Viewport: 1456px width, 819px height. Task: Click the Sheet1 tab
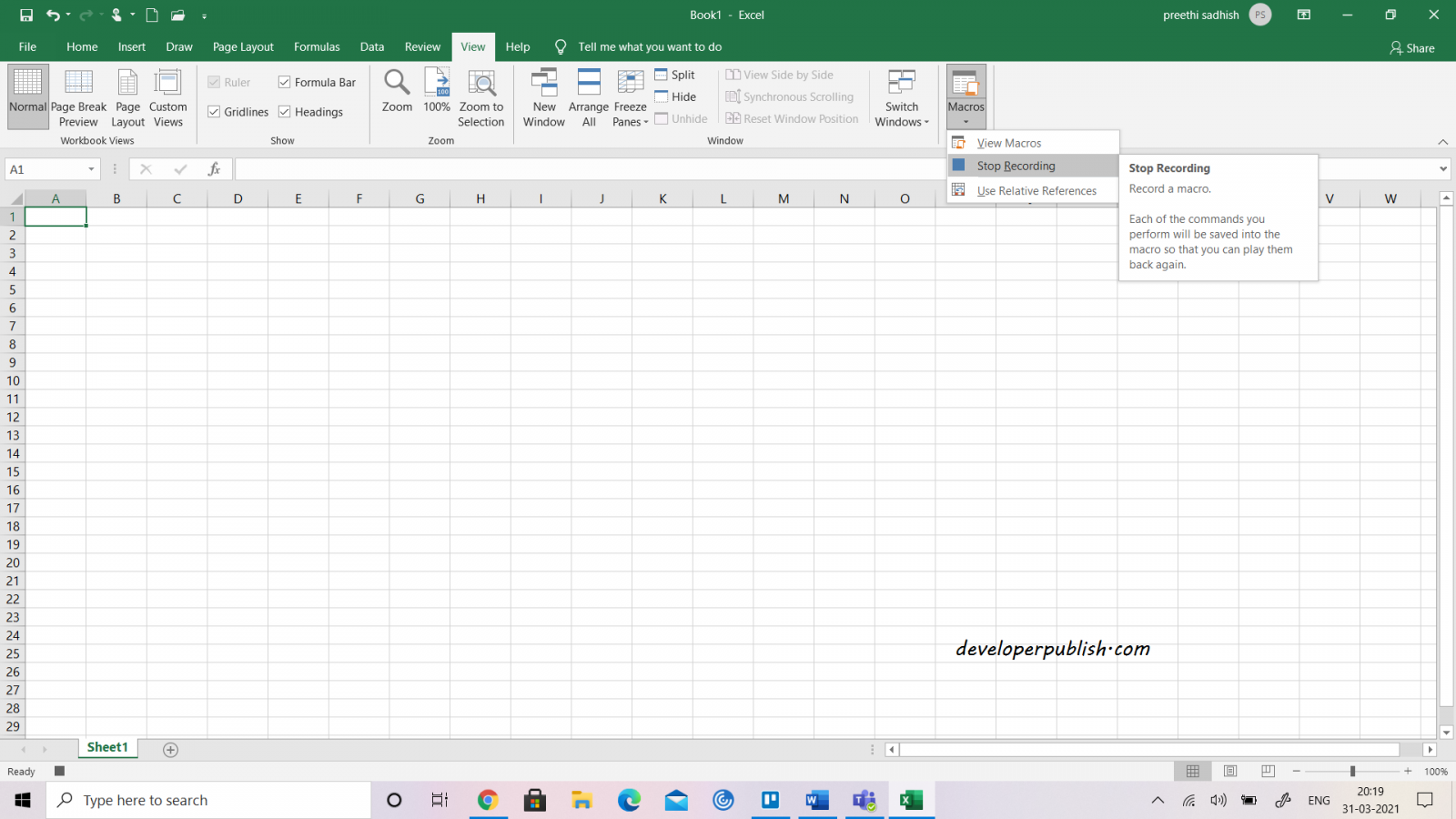(x=106, y=746)
